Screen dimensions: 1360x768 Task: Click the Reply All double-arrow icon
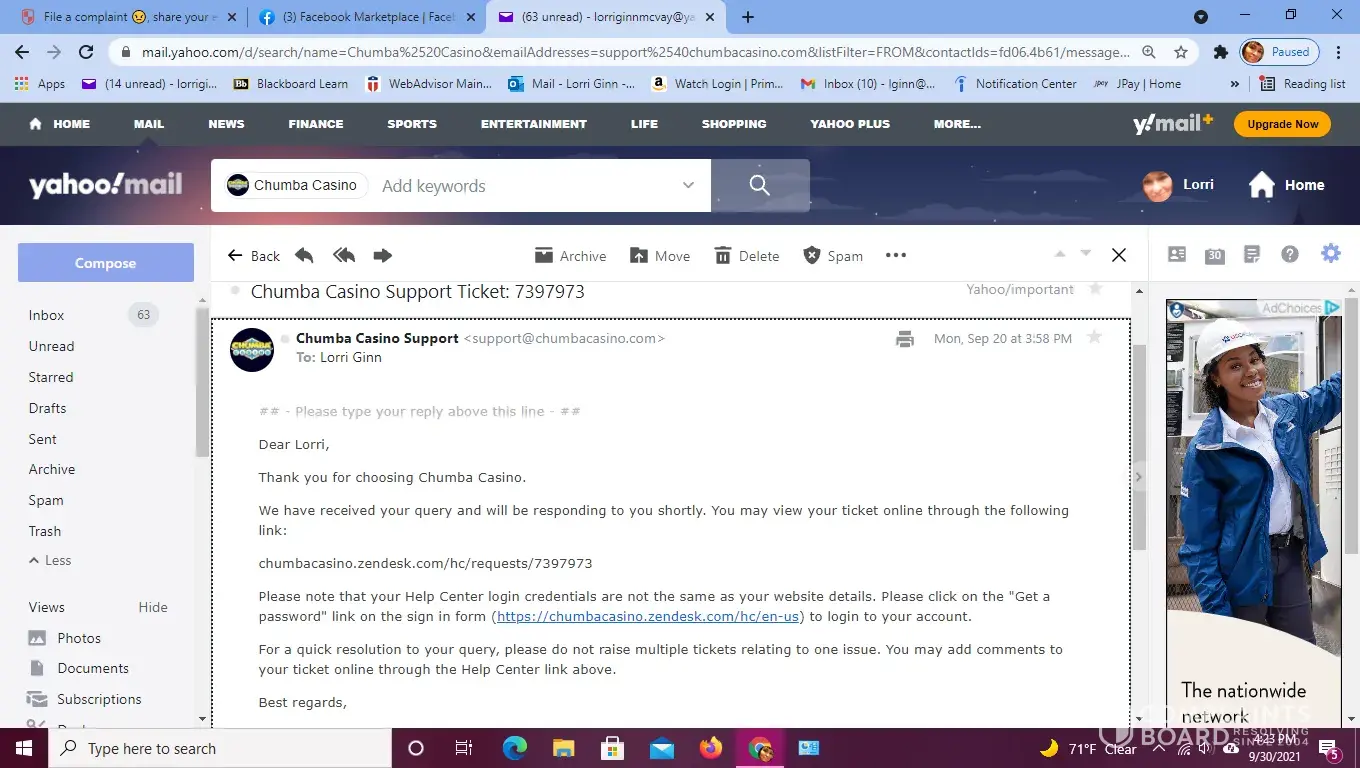click(x=344, y=256)
